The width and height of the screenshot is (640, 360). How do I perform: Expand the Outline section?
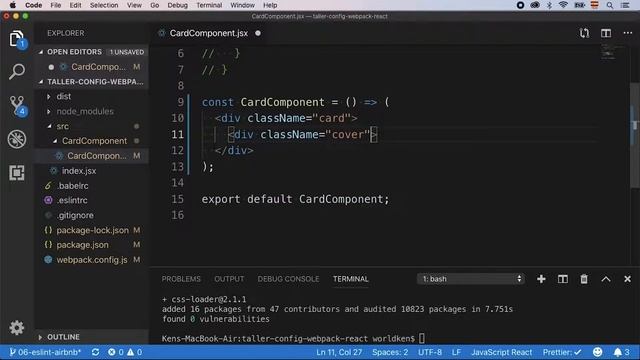coord(40,337)
